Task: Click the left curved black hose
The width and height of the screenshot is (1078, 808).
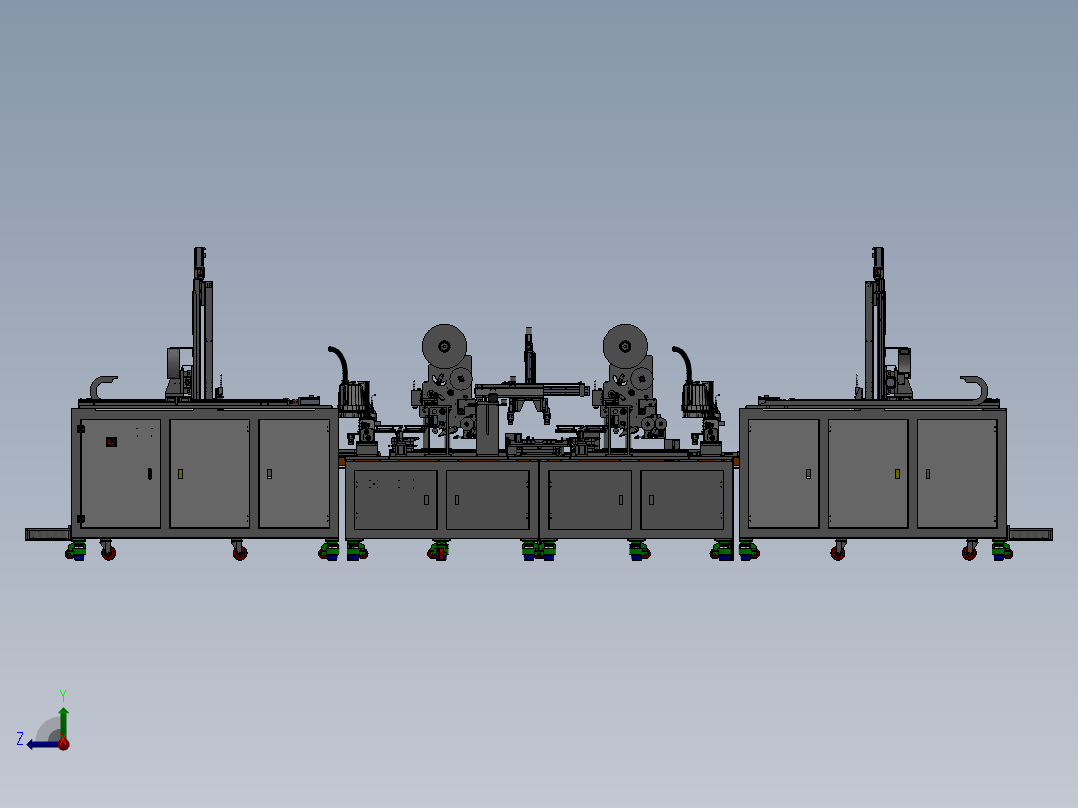Action: click(x=338, y=362)
